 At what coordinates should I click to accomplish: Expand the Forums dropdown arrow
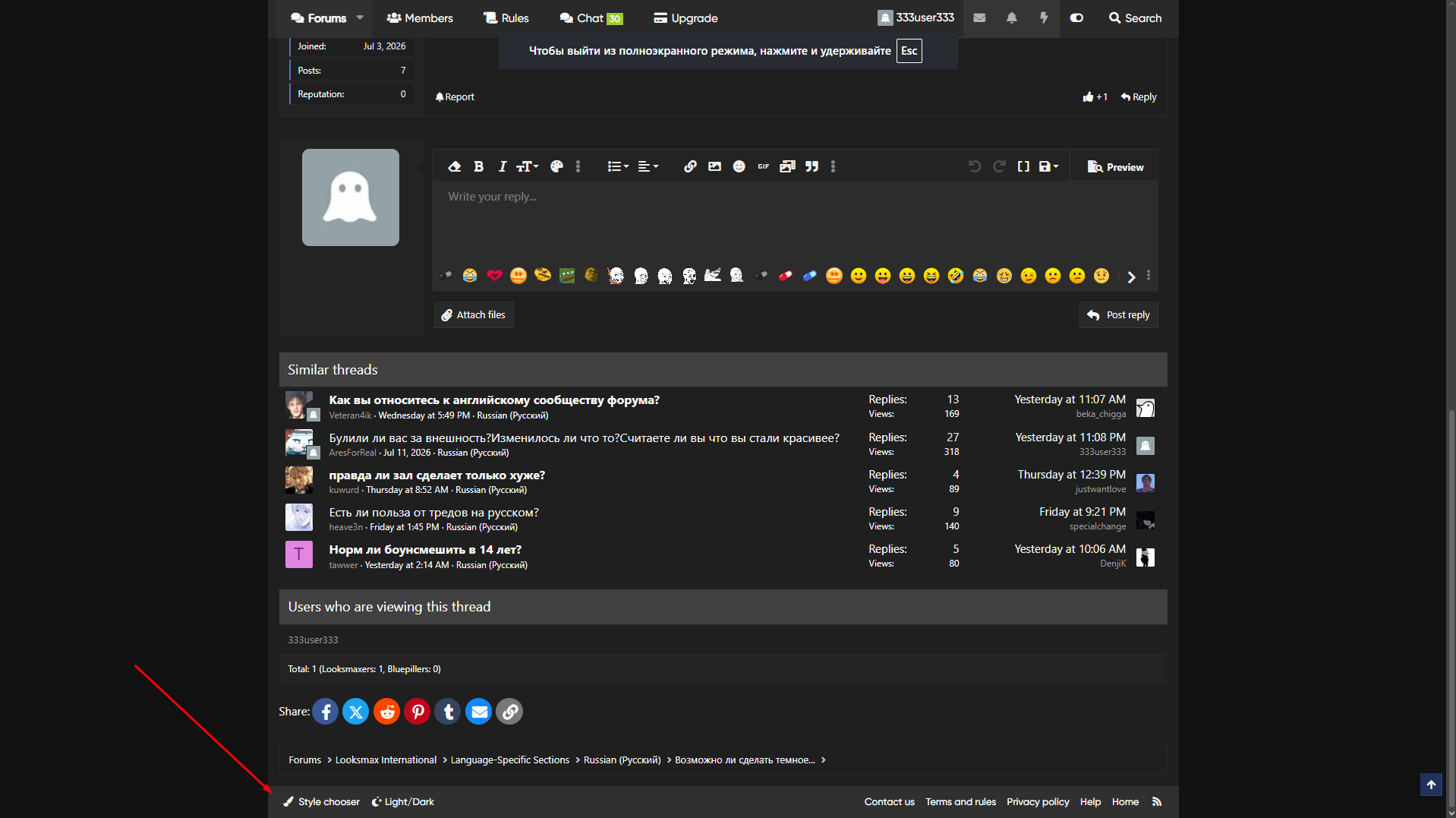(x=360, y=18)
